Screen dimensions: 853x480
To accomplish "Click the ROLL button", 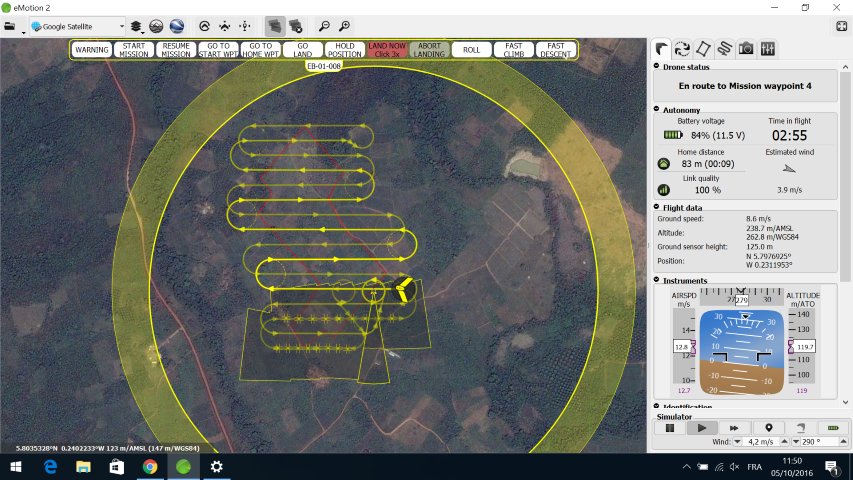I will point(471,50).
